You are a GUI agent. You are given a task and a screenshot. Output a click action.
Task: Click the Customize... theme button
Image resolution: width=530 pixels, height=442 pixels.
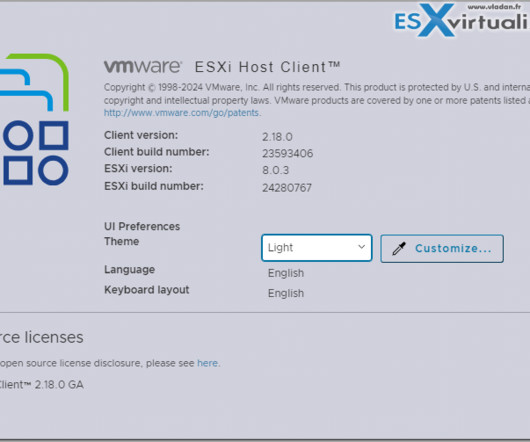pyautogui.click(x=442, y=249)
